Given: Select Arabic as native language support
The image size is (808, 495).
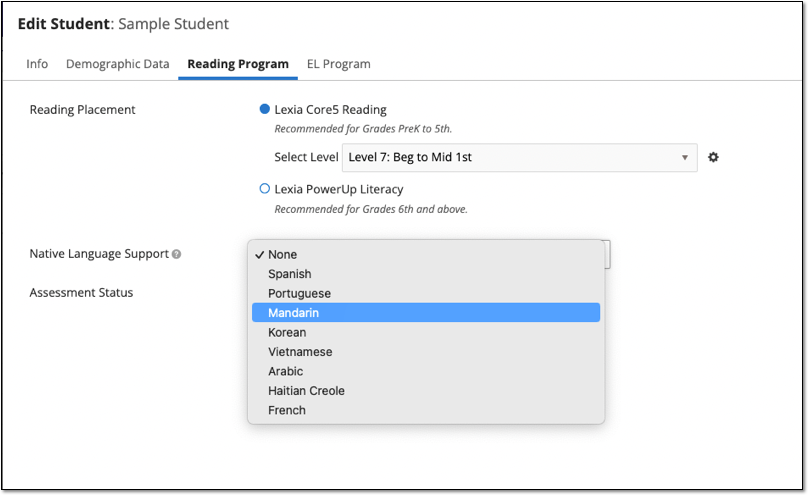Looking at the screenshot, I should click(x=285, y=371).
